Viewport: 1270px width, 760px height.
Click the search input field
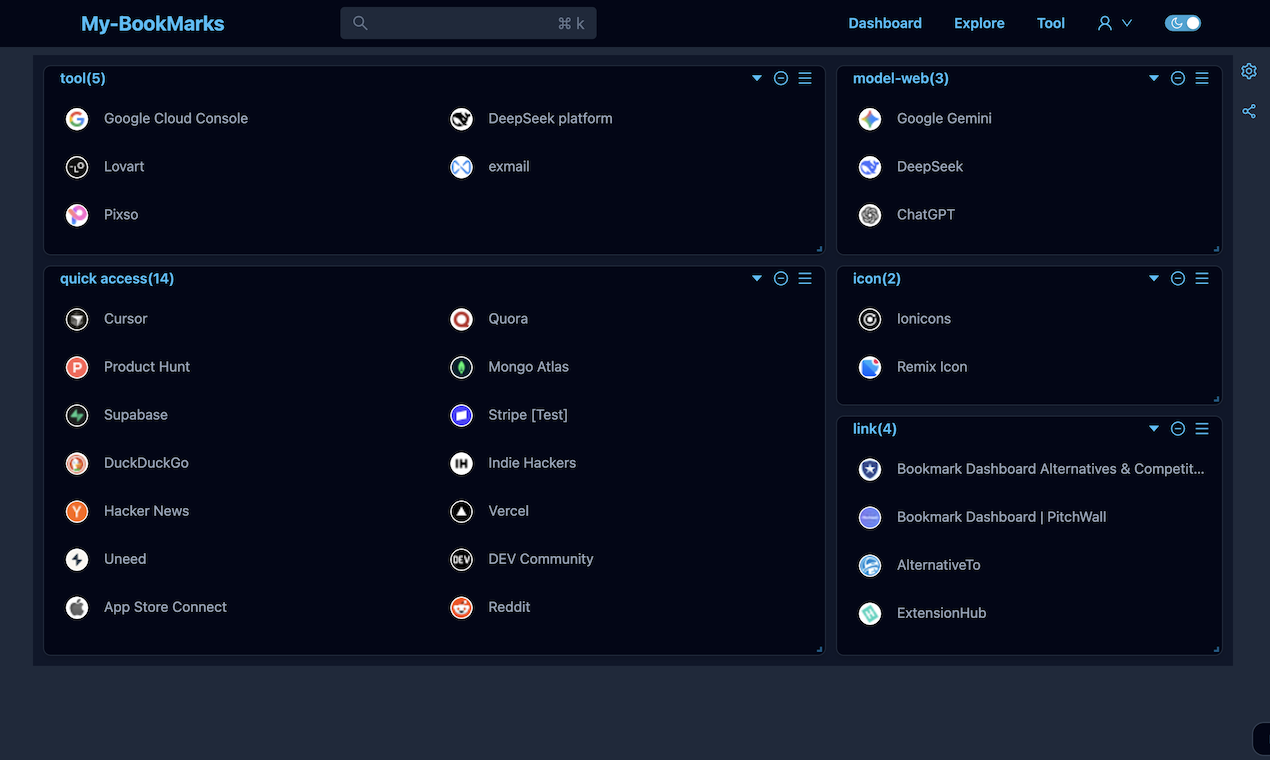tap(460, 23)
